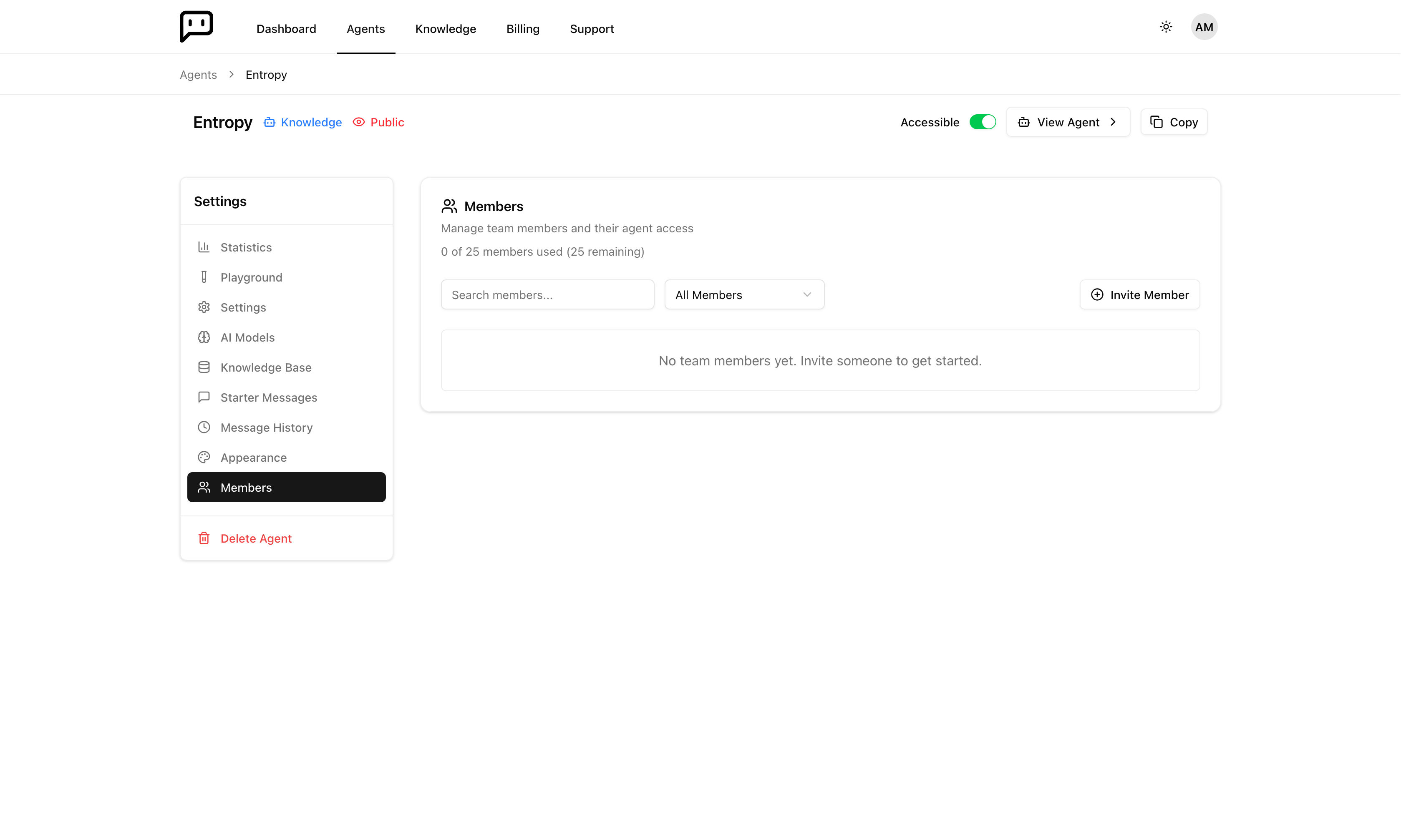Click the Invite Member button
Viewport: 1401px width, 840px height.
1139,294
